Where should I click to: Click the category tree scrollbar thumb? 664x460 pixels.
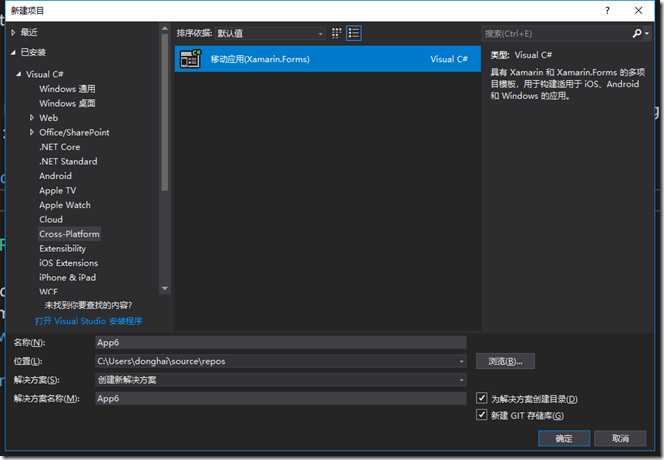point(165,112)
